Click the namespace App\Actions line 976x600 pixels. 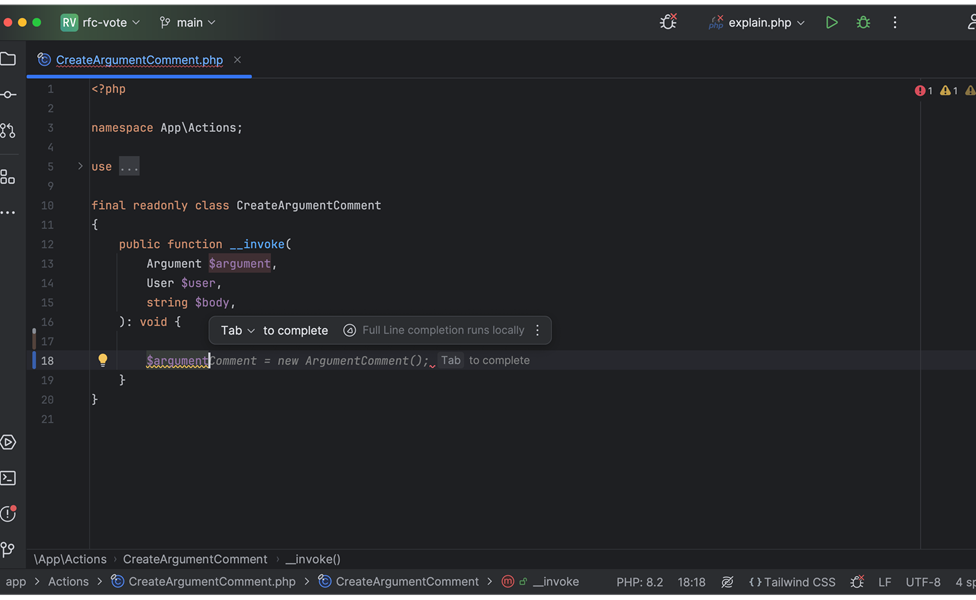[167, 128]
